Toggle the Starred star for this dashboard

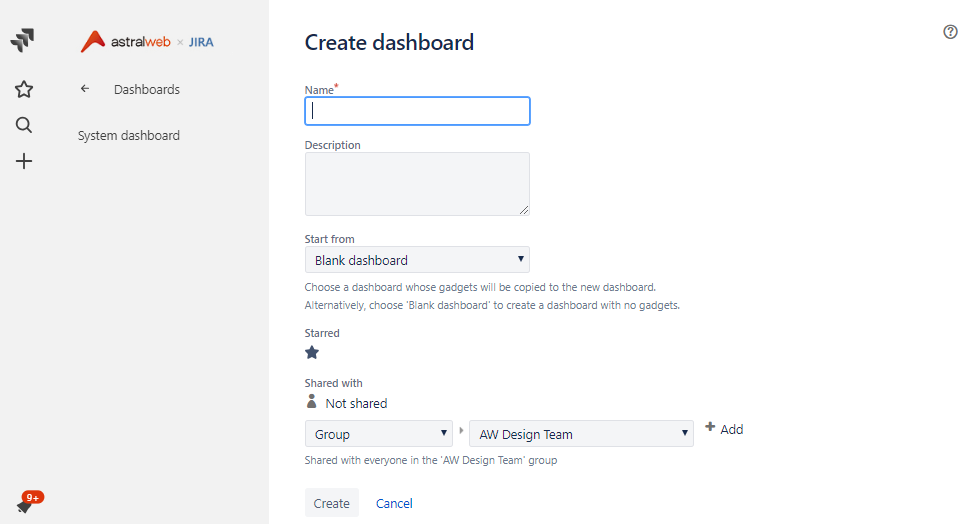[312, 353]
